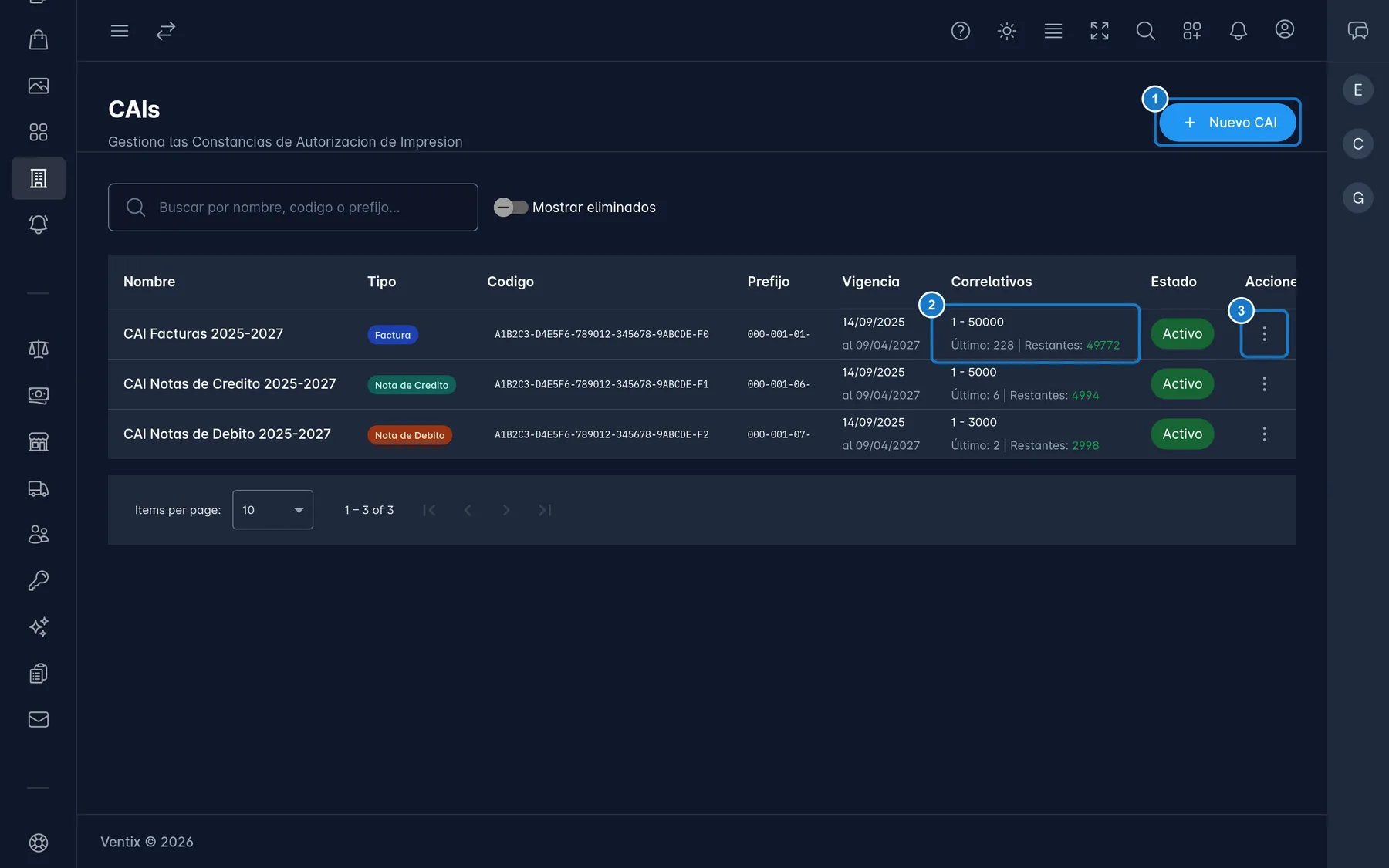This screenshot has width=1389, height=868.
Task: Toggle Mostrar eliminados switch
Action: [x=511, y=208]
